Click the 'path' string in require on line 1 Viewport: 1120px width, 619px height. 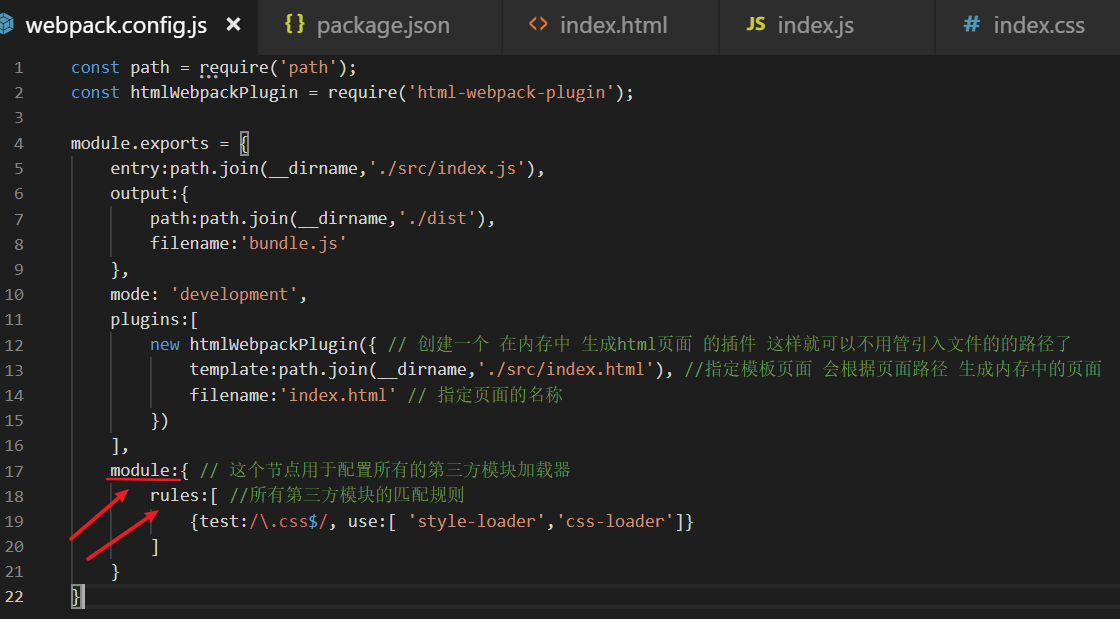point(309,68)
